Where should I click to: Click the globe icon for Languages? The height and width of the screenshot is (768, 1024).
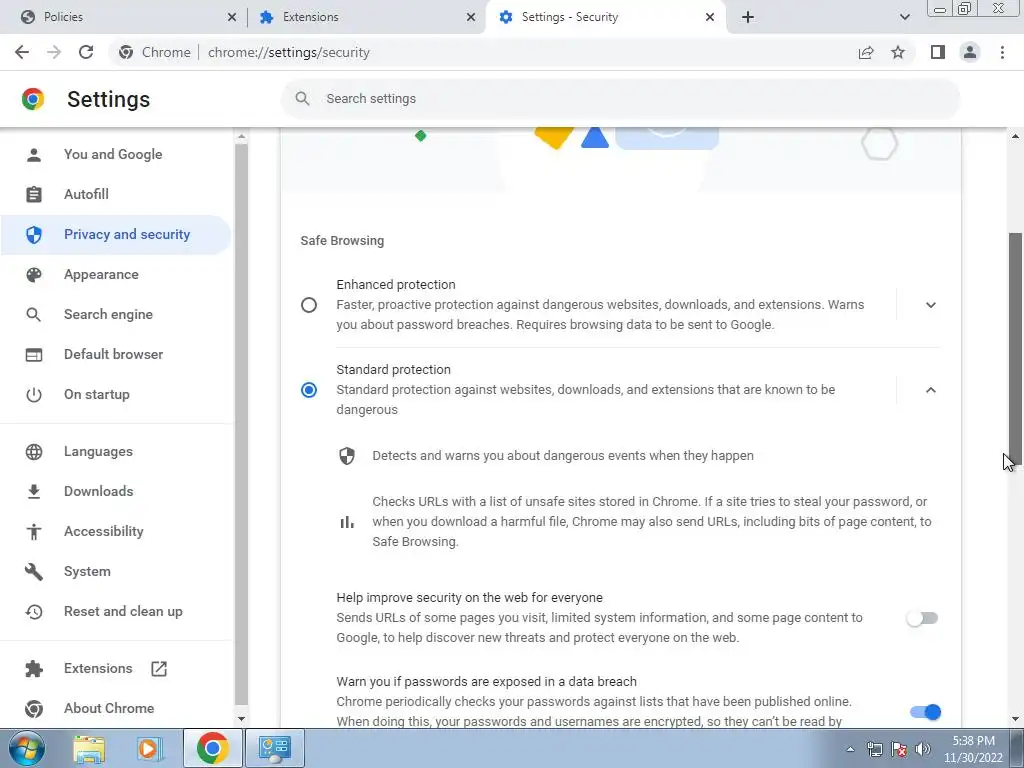tap(34, 452)
